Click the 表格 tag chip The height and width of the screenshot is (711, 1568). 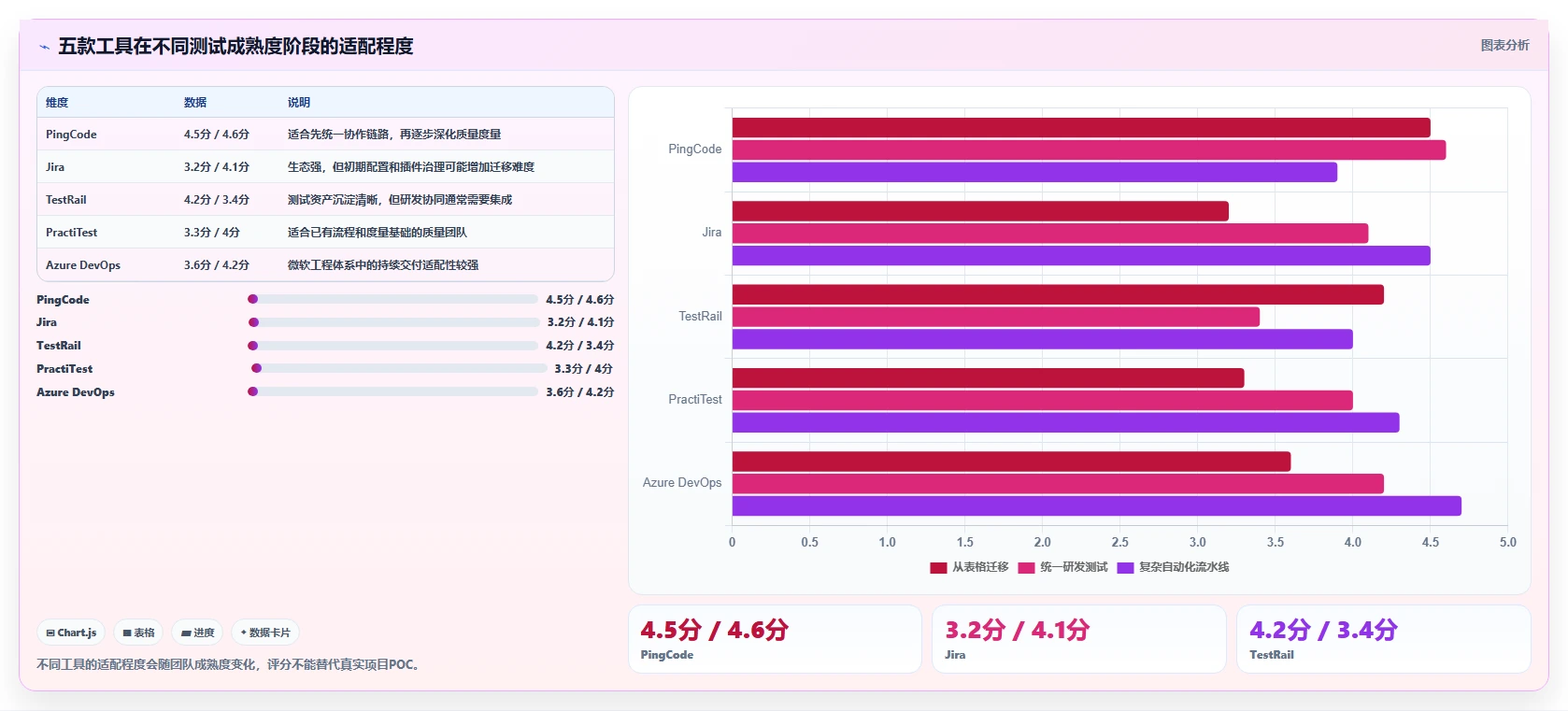click(138, 633)
